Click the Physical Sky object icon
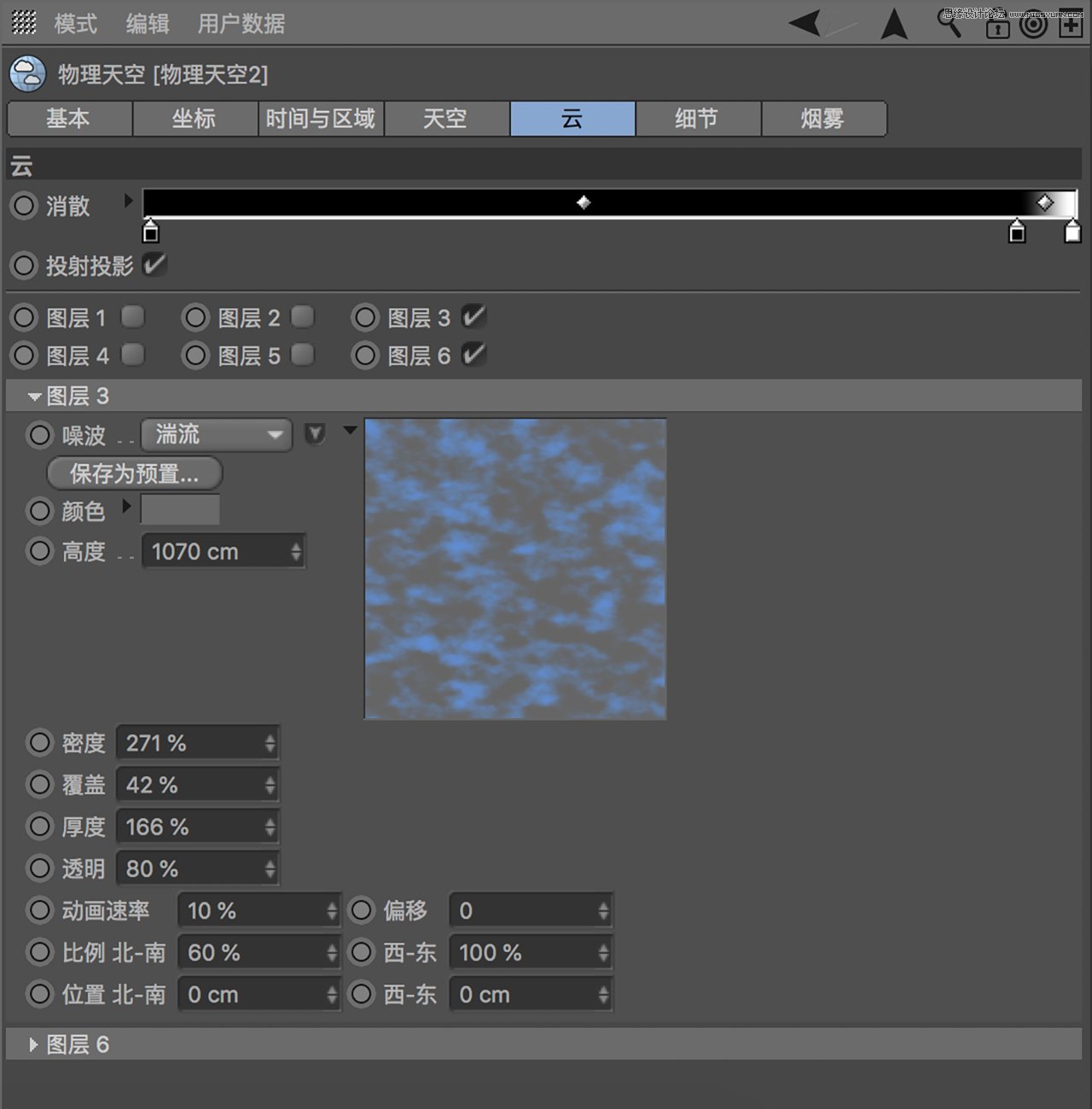The width and height of the screenshot is (1092, 1109). pos(27,73)
